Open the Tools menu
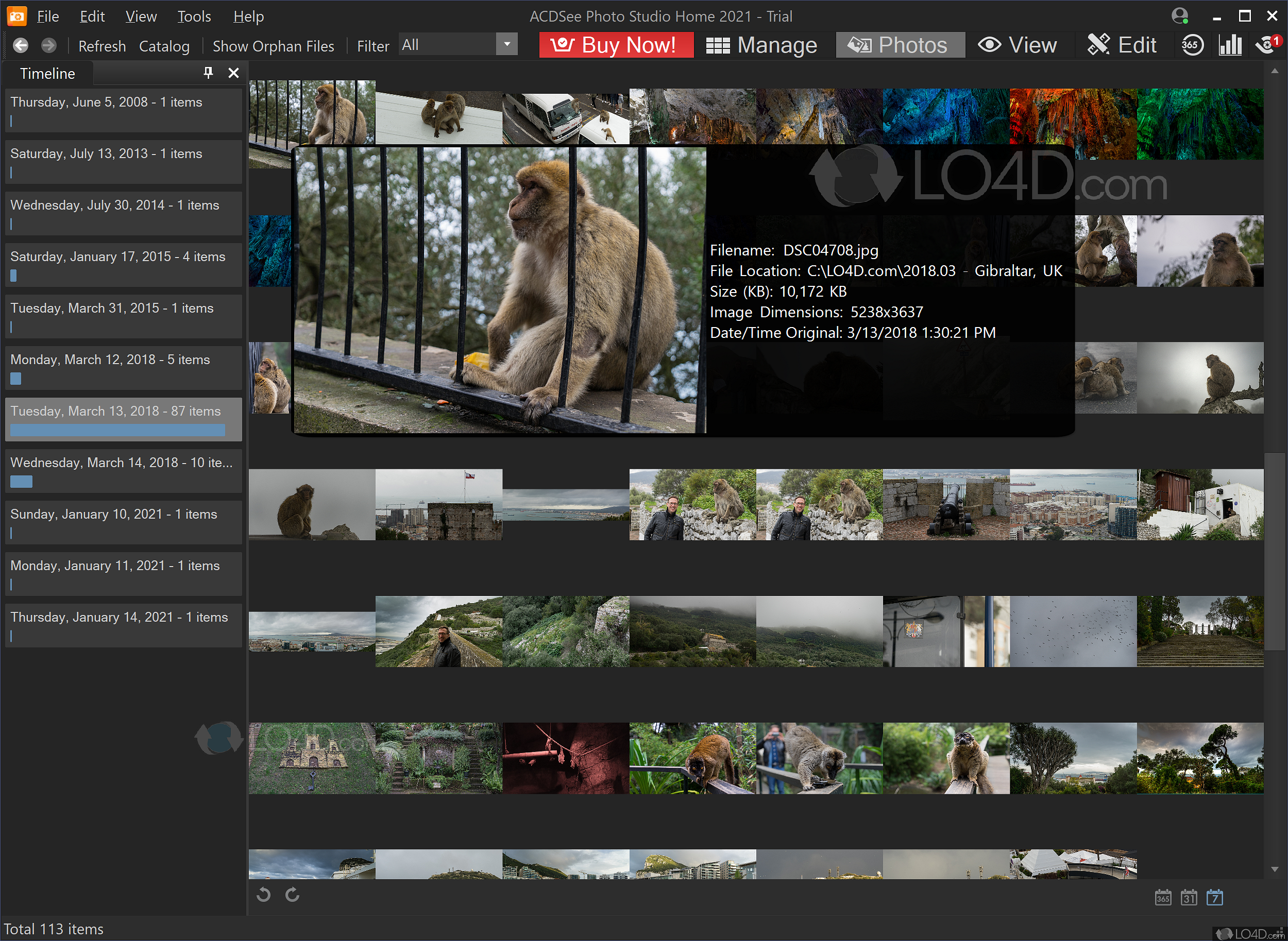 pos(194,16)
